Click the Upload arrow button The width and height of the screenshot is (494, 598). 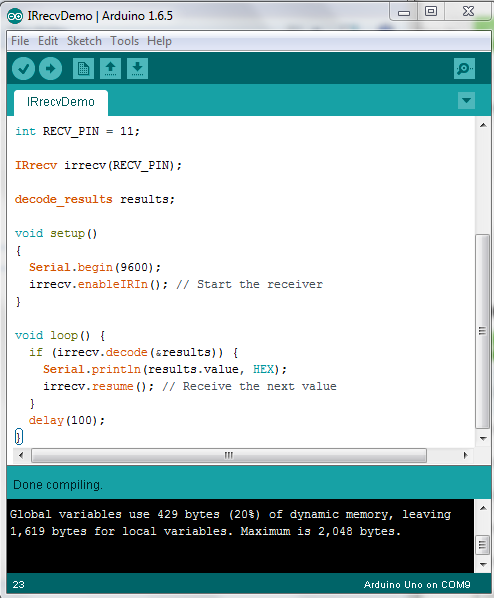point(50,69)
